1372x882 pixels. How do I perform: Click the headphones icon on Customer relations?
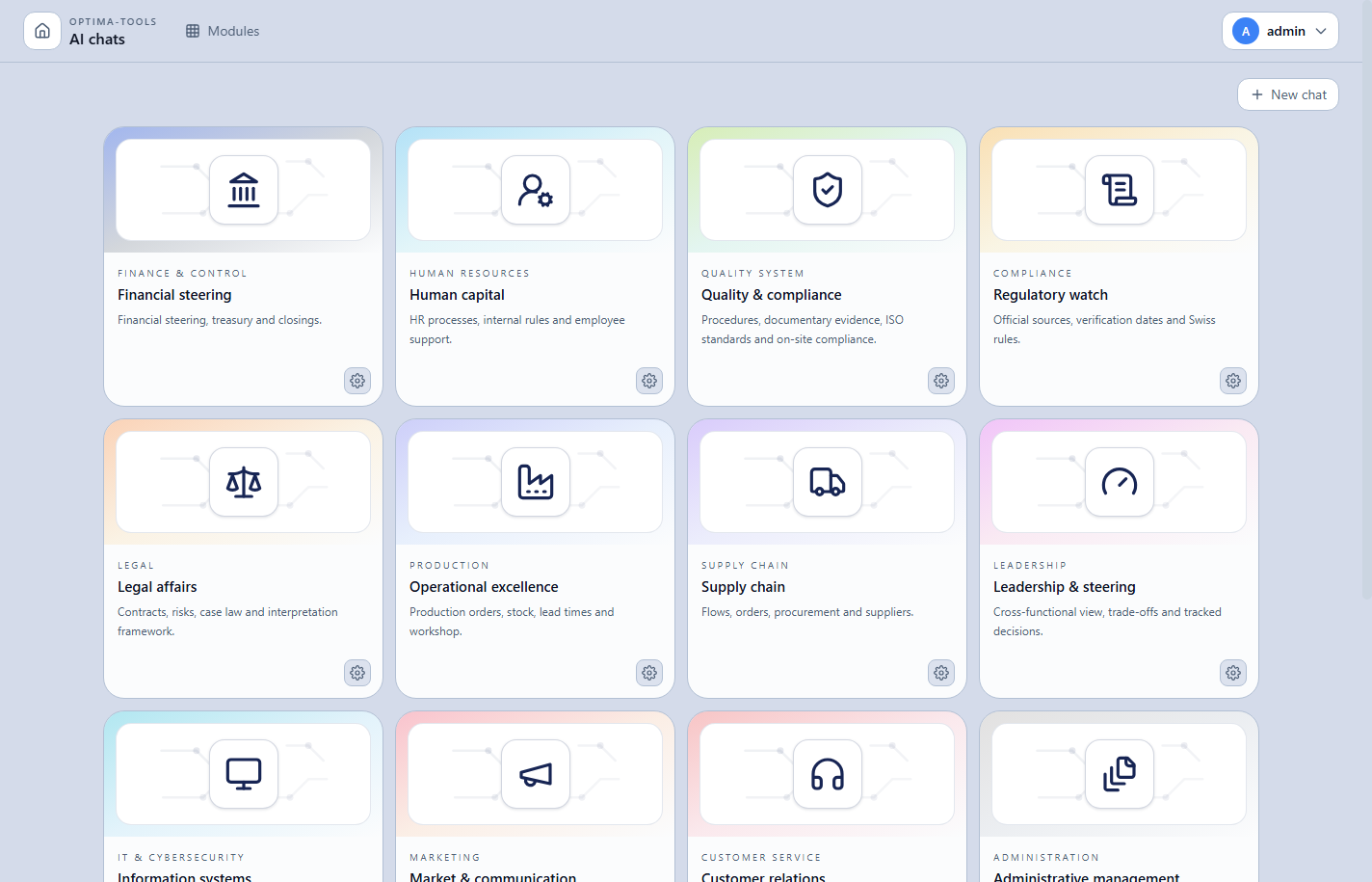(x=828, y=774)
